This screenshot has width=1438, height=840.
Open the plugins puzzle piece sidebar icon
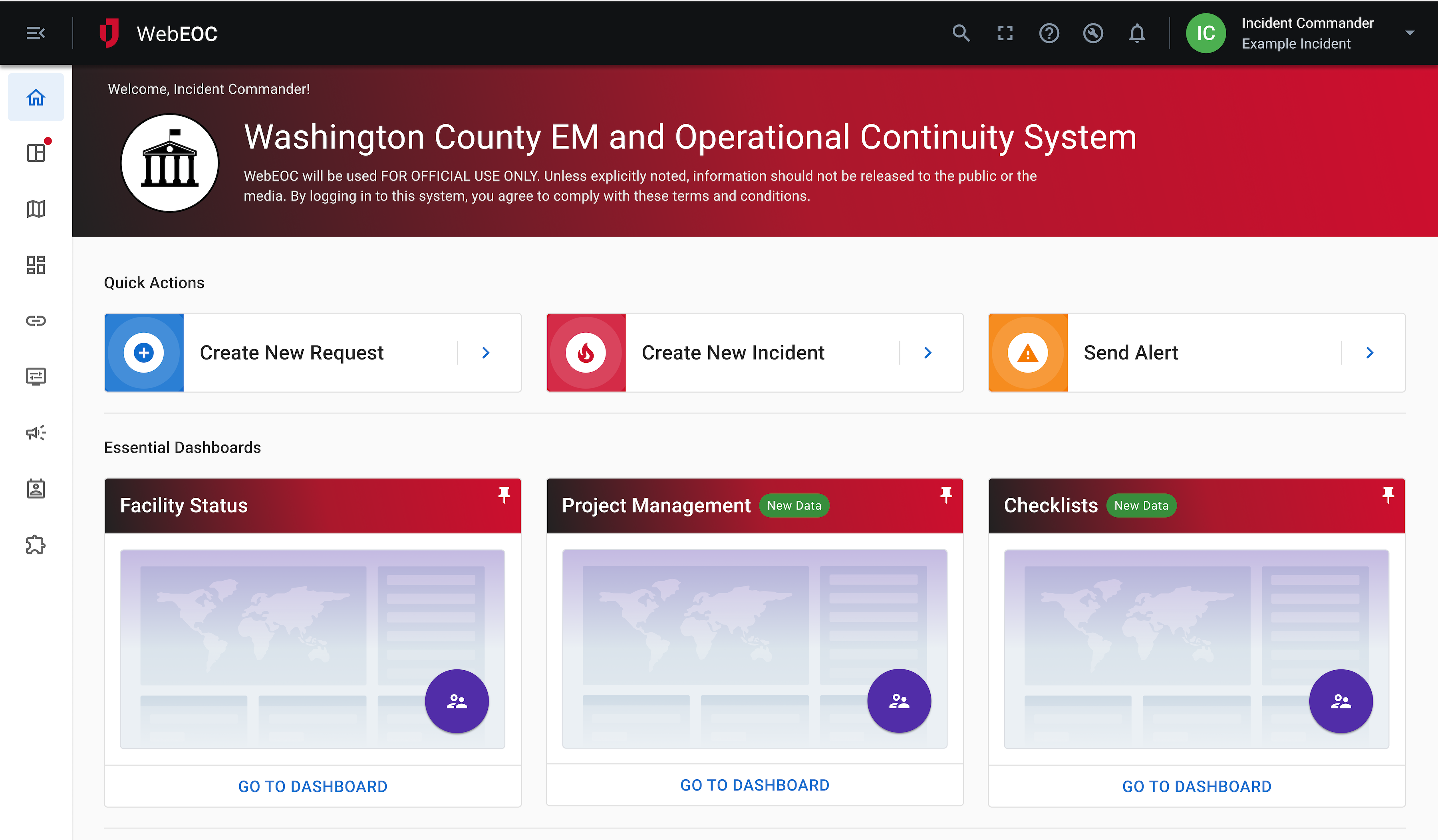[36, 544]
